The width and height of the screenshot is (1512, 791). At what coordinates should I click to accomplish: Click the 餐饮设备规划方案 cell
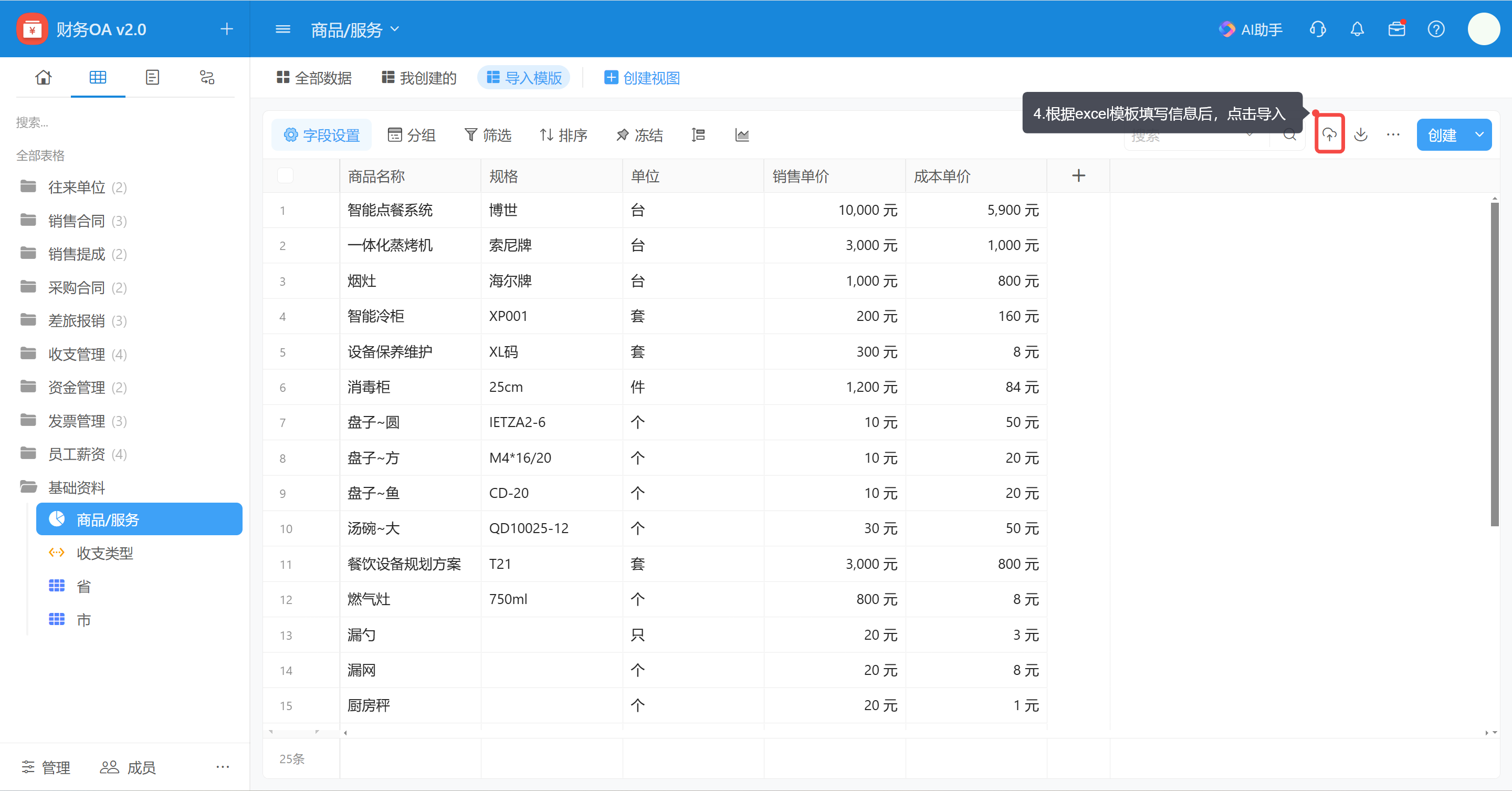click(x=410, y=564)
